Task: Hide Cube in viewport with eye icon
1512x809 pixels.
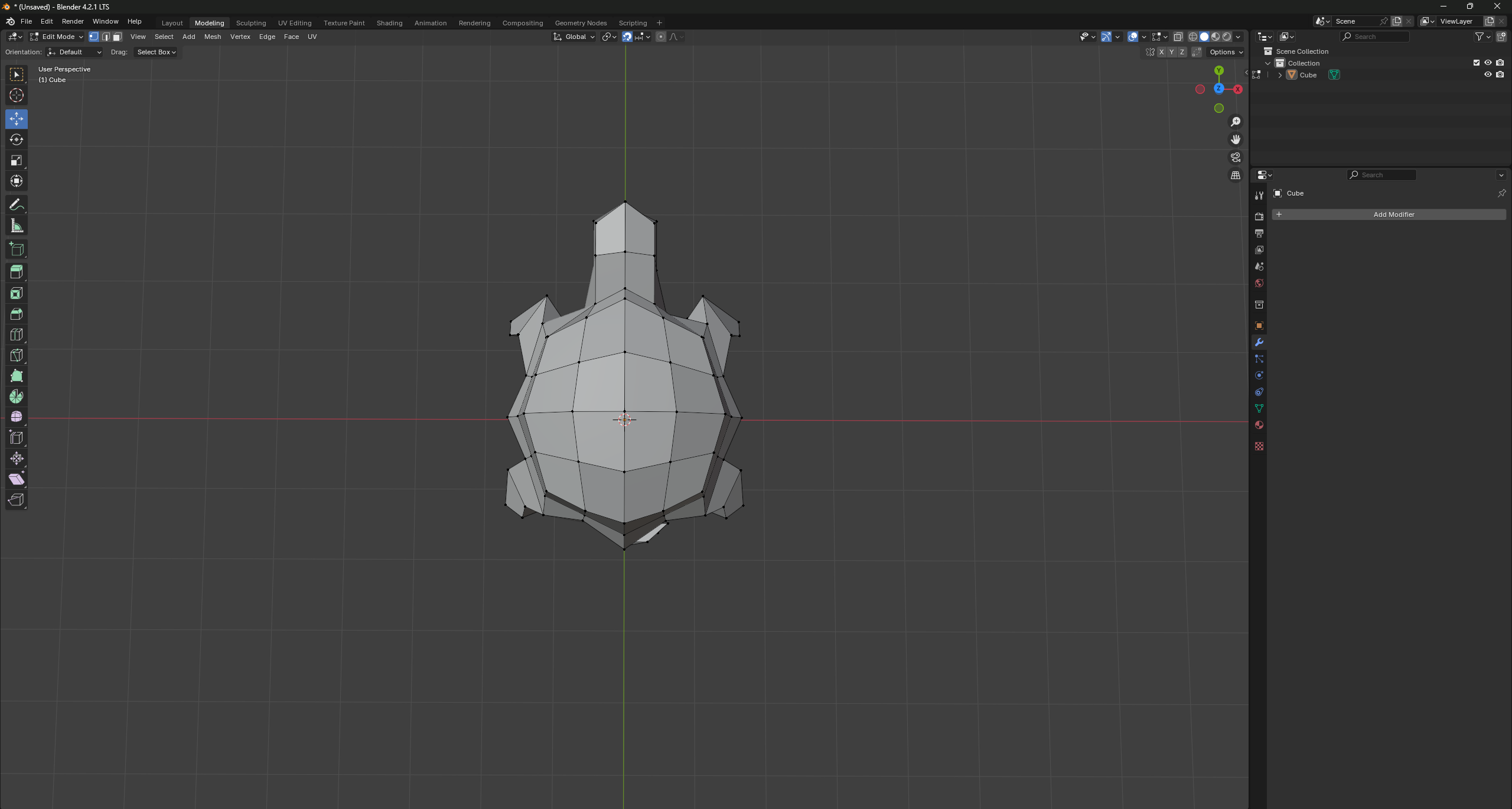Action: pos(1488,75)
